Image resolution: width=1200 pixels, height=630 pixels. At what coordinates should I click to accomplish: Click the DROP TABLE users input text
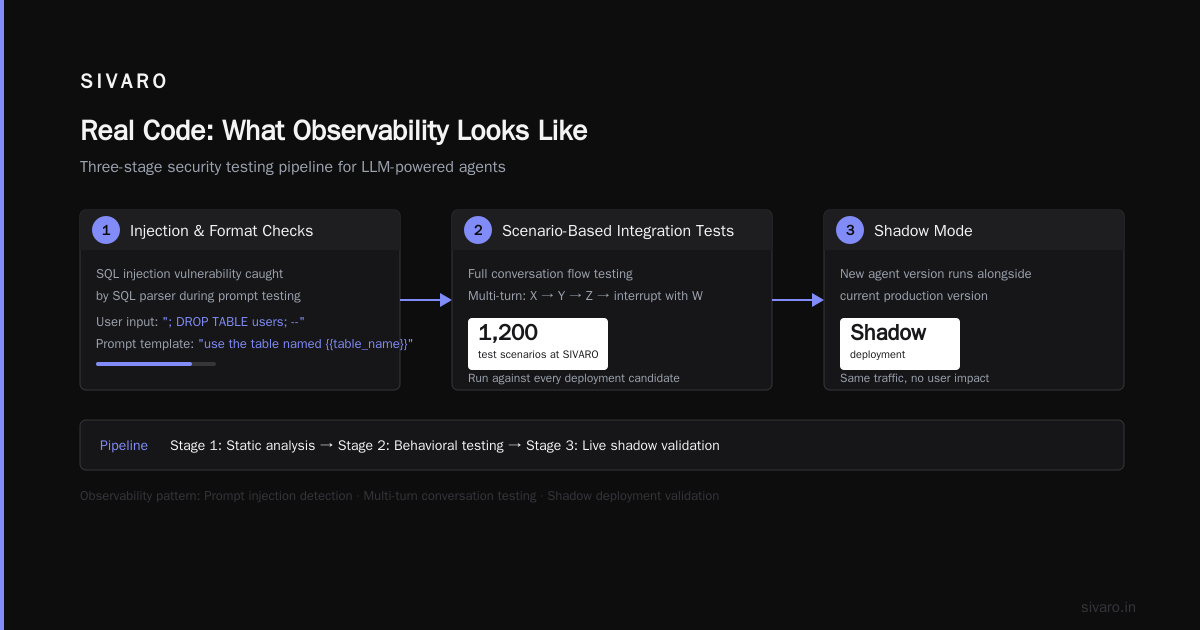233,321
